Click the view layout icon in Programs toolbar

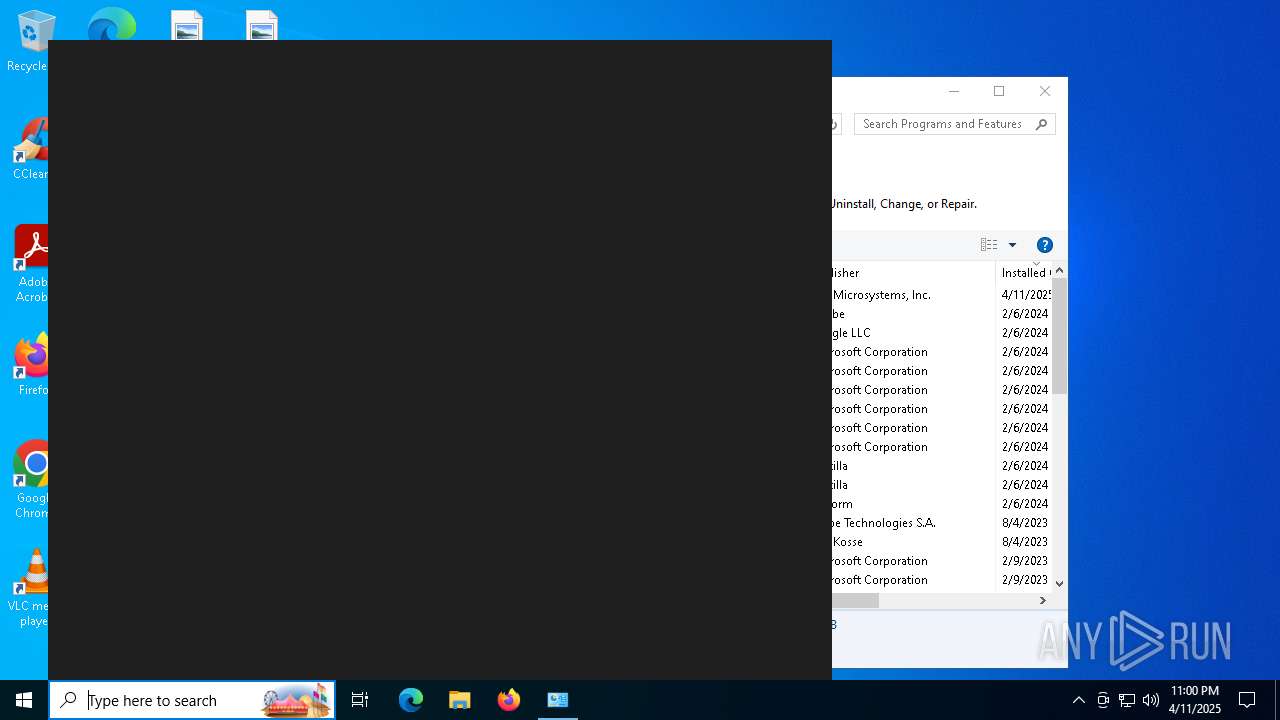[989, 245]
